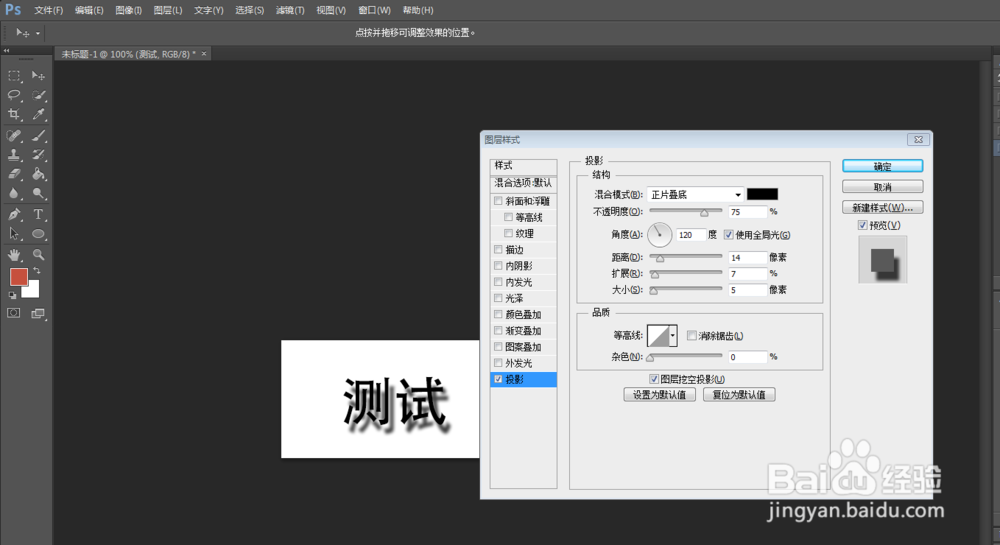Select the Zoom magnifier tool

38,255
